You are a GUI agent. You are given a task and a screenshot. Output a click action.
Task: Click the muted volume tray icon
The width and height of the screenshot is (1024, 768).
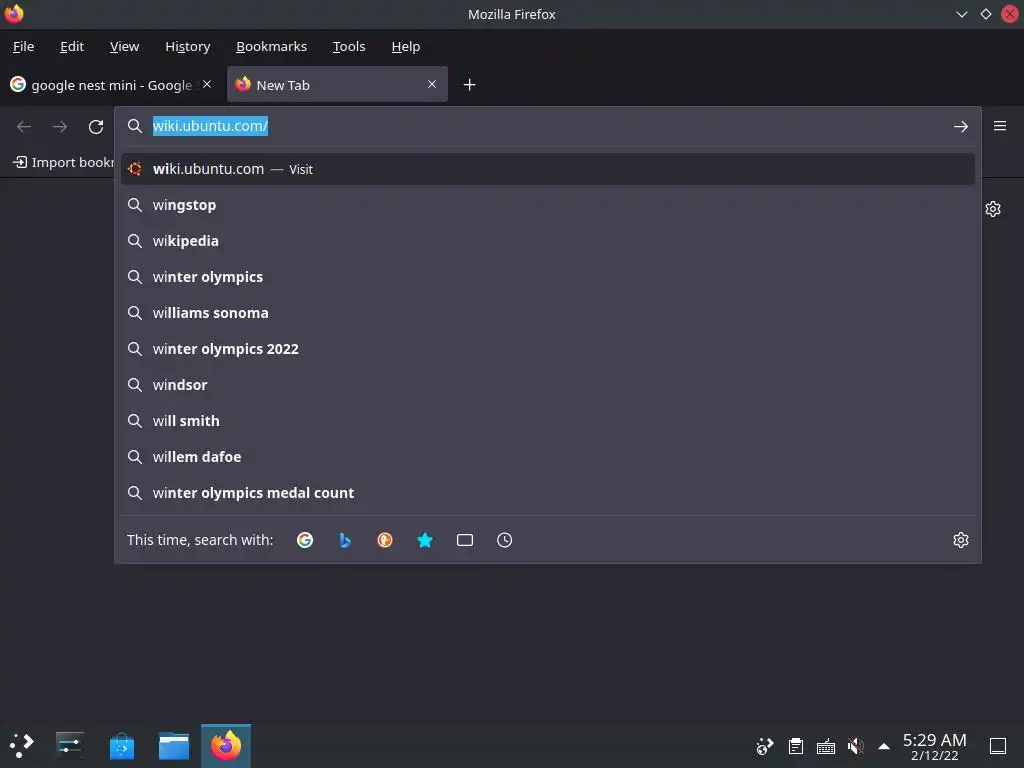855,746
